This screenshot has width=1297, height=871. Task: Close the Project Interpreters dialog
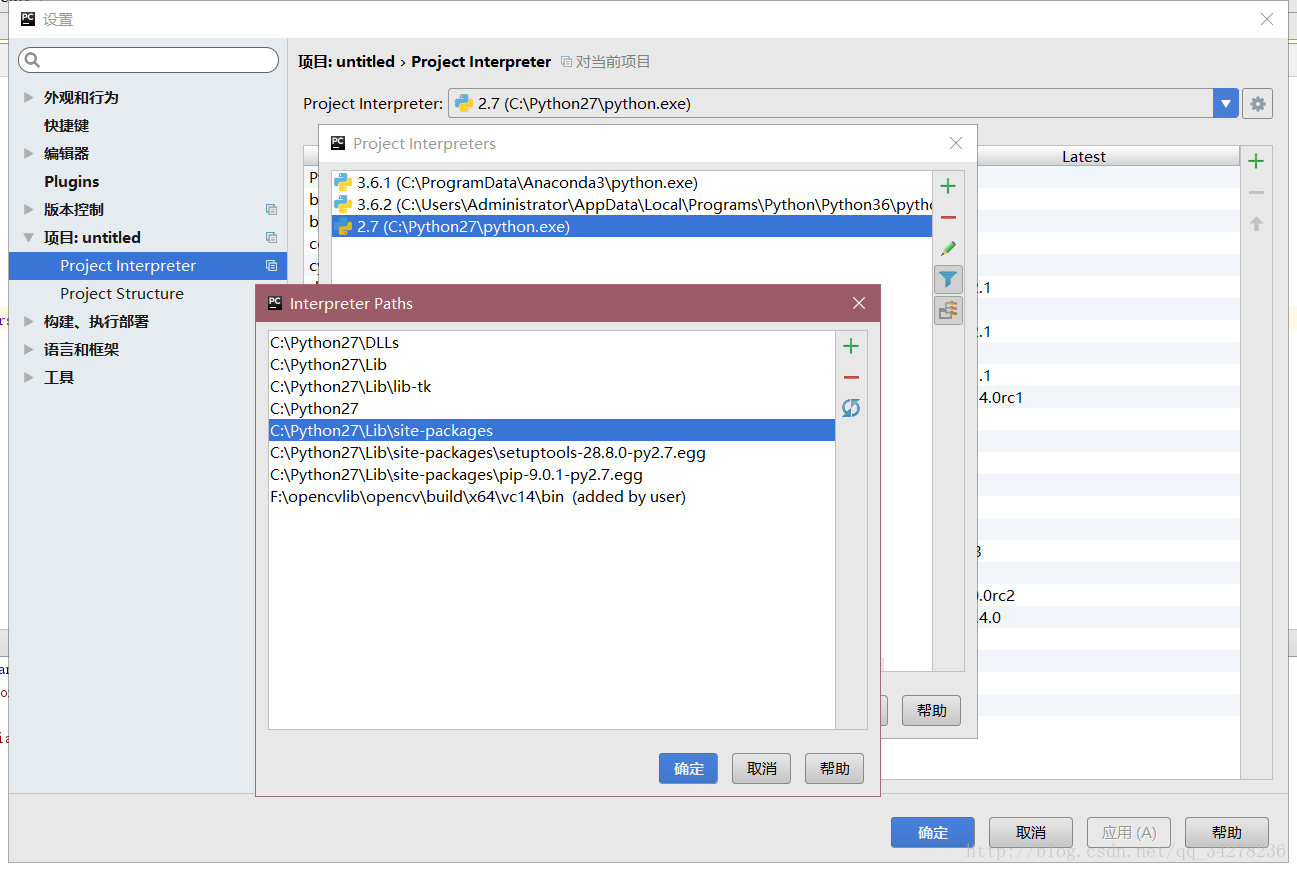(955, 143)
